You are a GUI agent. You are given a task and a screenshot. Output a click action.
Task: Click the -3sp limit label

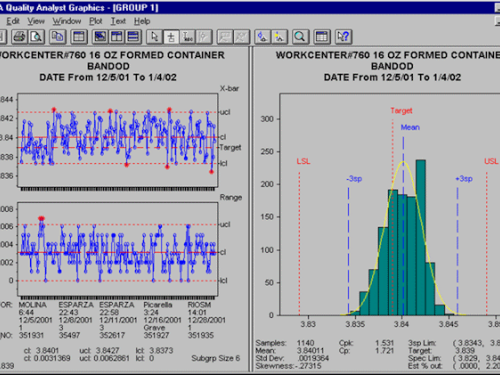click(354, 179)
